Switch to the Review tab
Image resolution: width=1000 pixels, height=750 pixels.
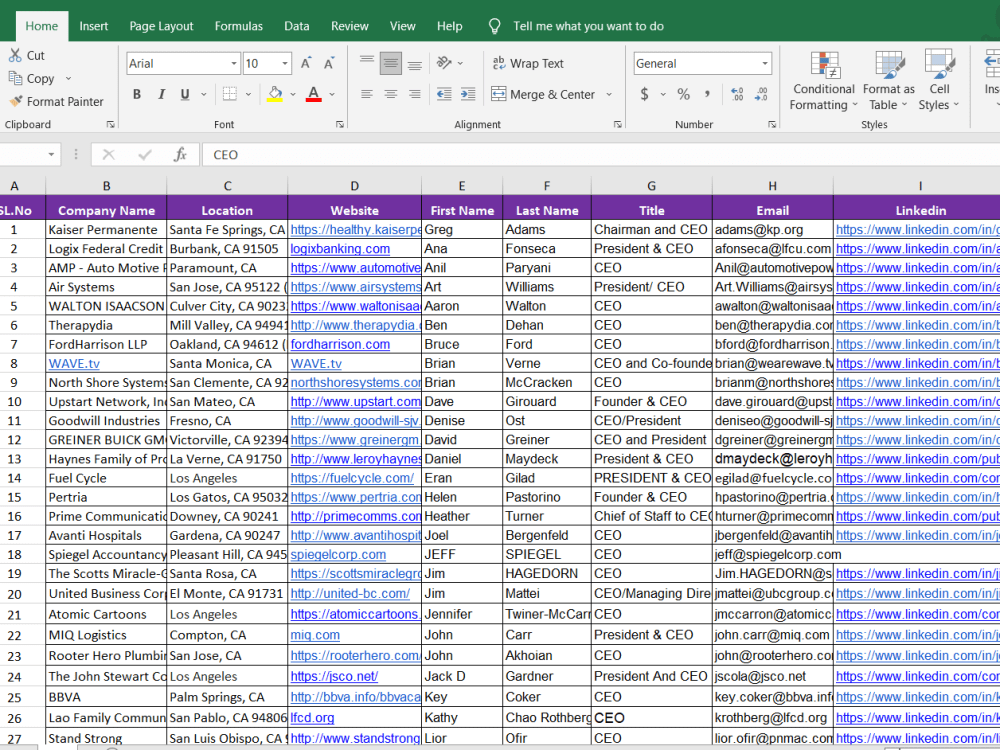(x=349, y=26)
